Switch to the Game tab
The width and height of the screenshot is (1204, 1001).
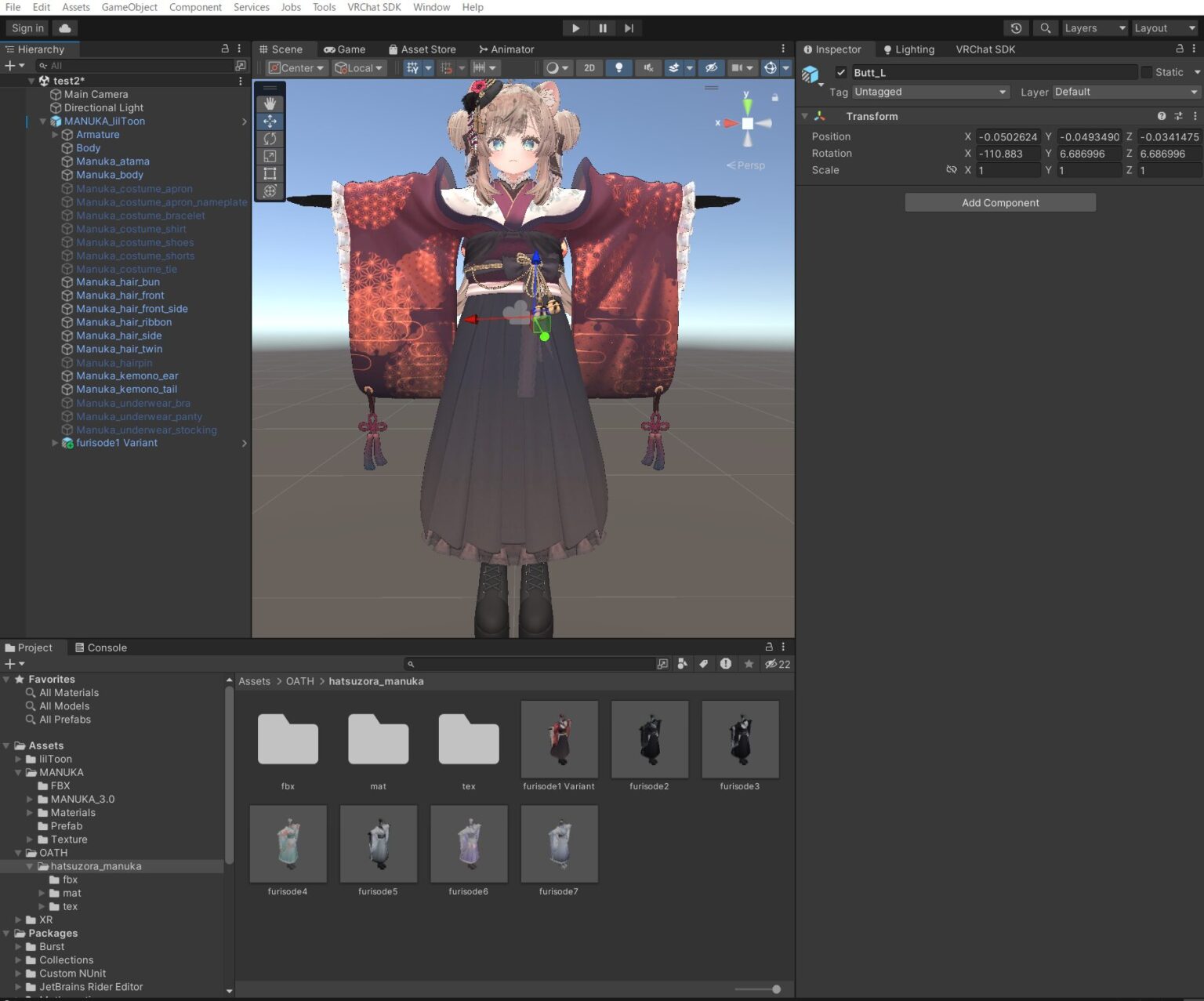point(345,49)
